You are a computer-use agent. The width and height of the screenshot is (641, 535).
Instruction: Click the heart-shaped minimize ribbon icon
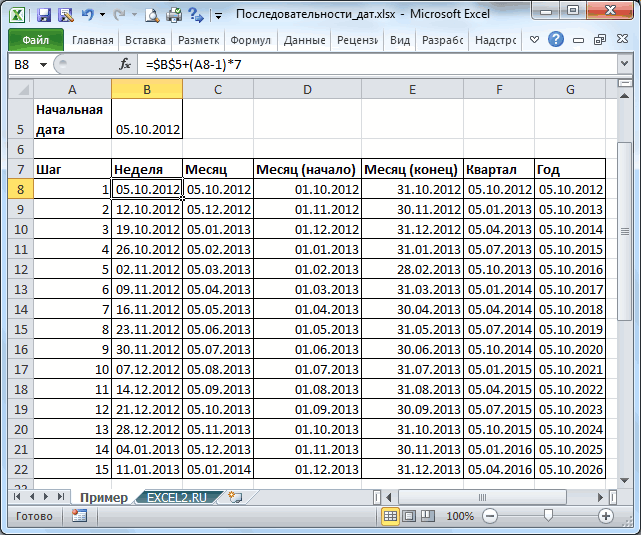tap(534, 40)
